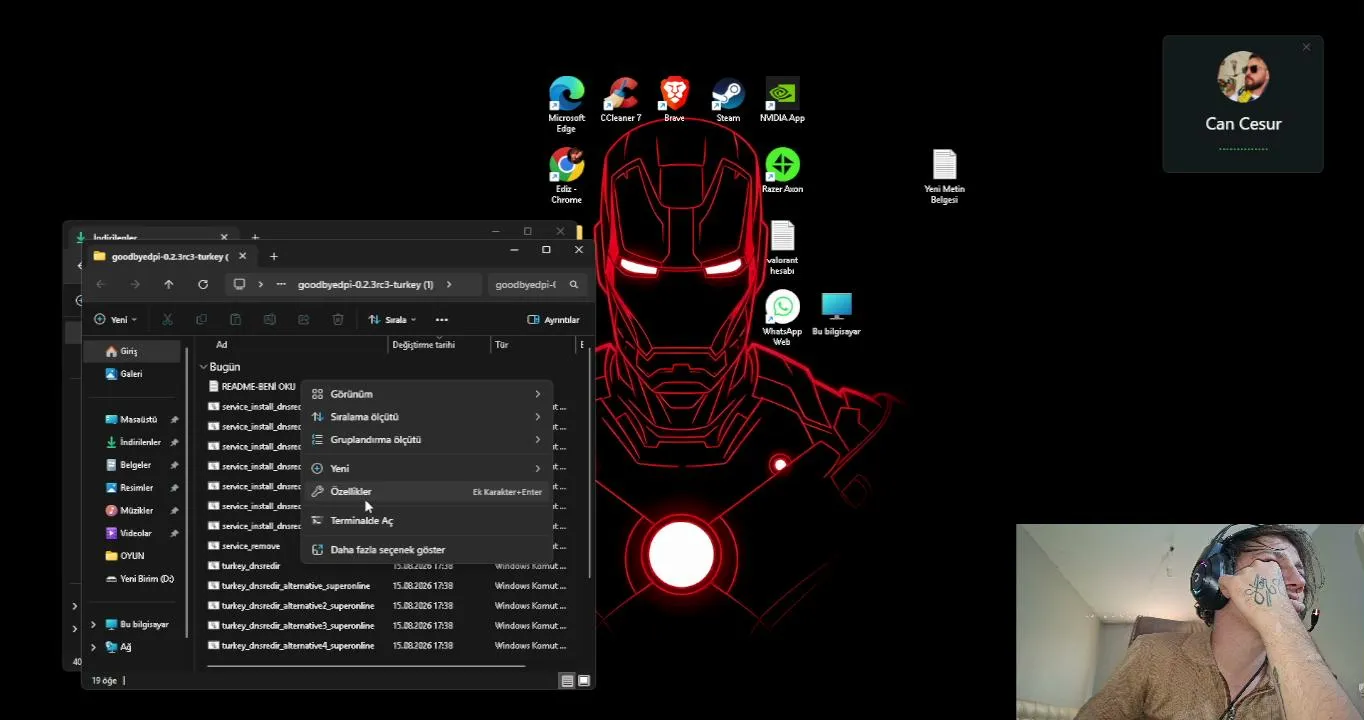Go up one folder level in Explorer
The image size is (1364, 720).
click(x=168, y=284)
